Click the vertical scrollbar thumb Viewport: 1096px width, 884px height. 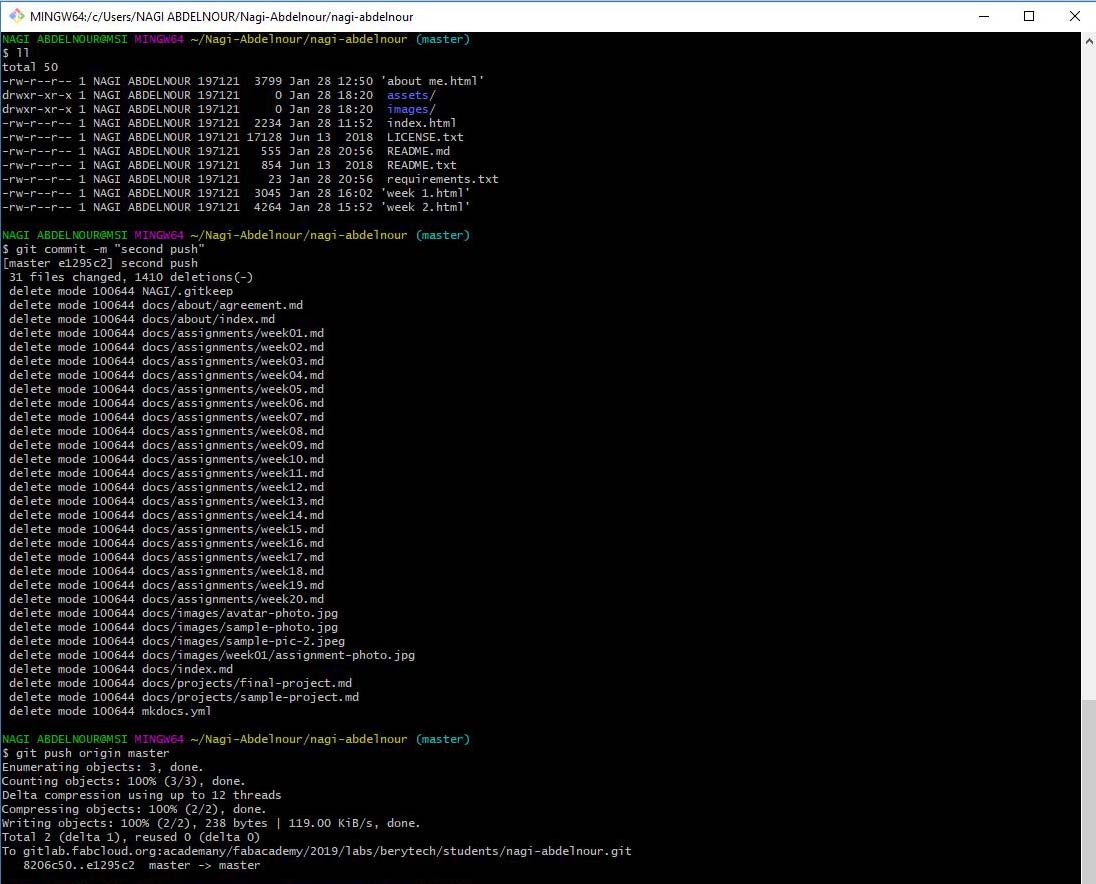1089,791
